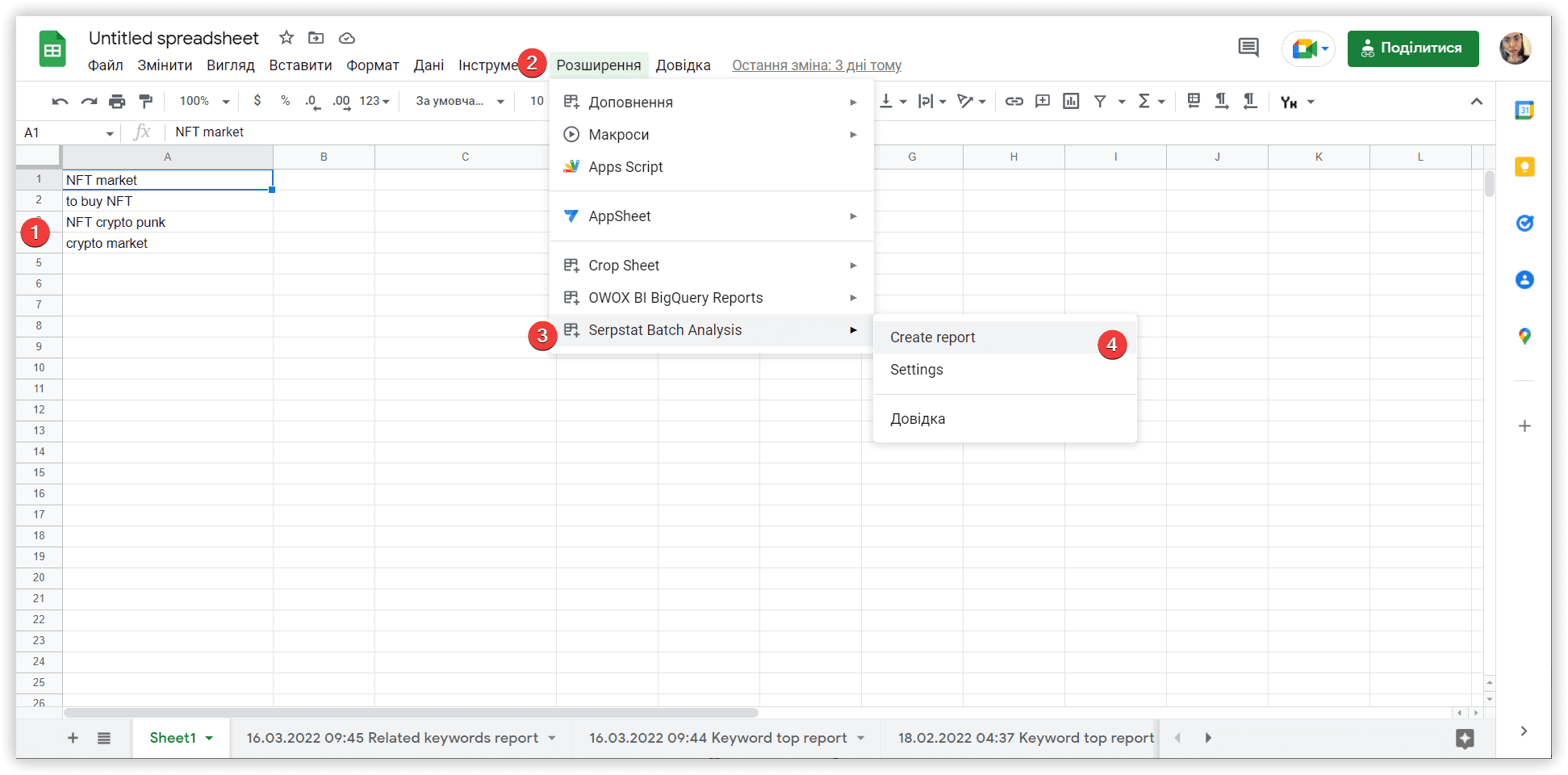Open Sheet1 tab options arrow
Image resolution: width=1568 pixels, height=775 pixels.
(x=209, y=739)
